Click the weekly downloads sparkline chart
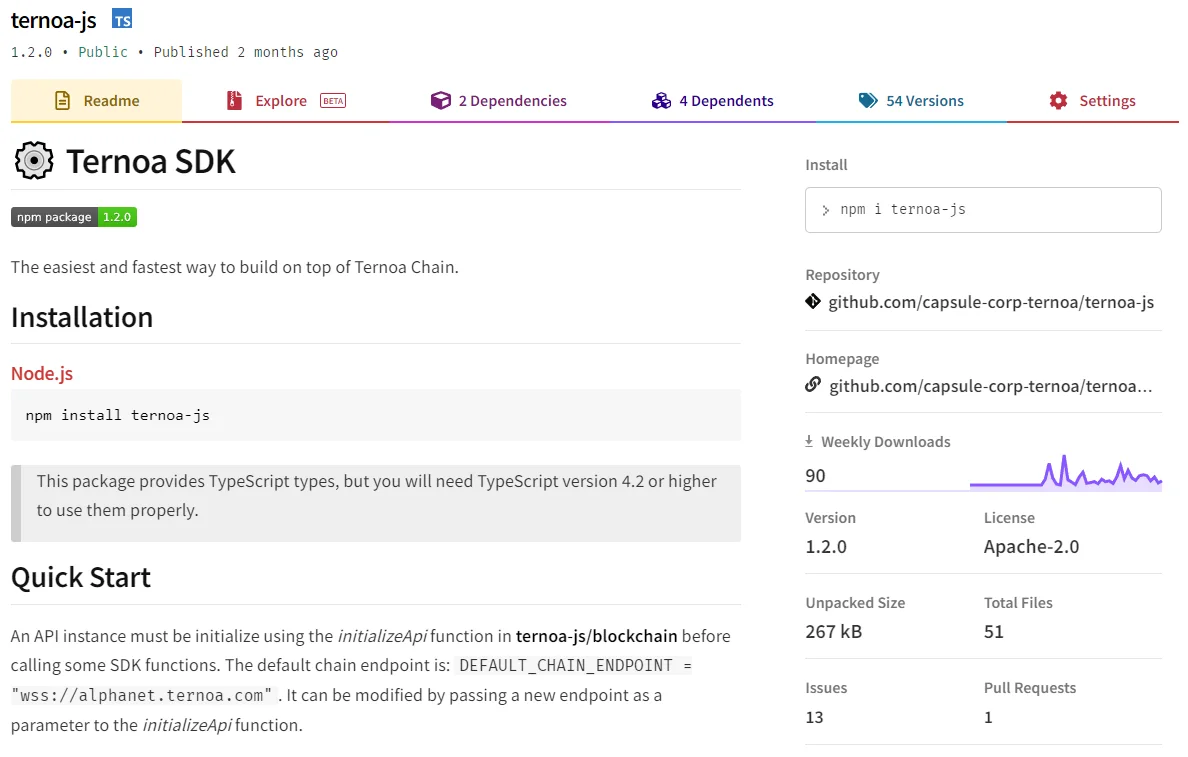The image size is (1188, 757). coord(1065,473)
